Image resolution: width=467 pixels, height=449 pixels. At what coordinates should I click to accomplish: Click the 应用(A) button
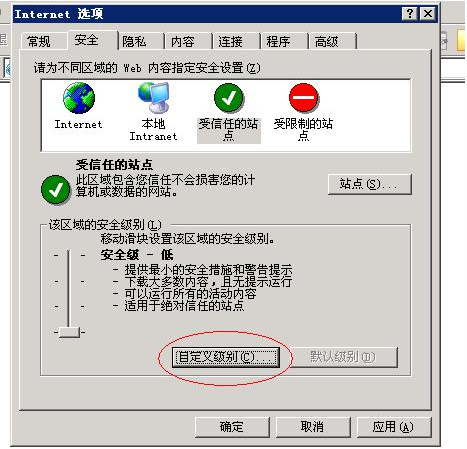pyautogui.click(x=394, y=427)
